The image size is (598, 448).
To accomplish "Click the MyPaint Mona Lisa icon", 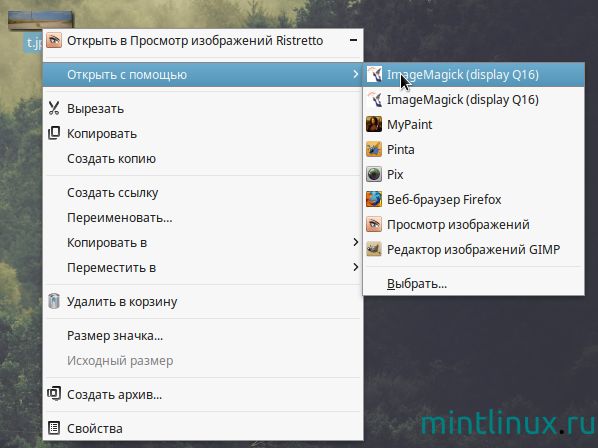I will coord(374,124).
